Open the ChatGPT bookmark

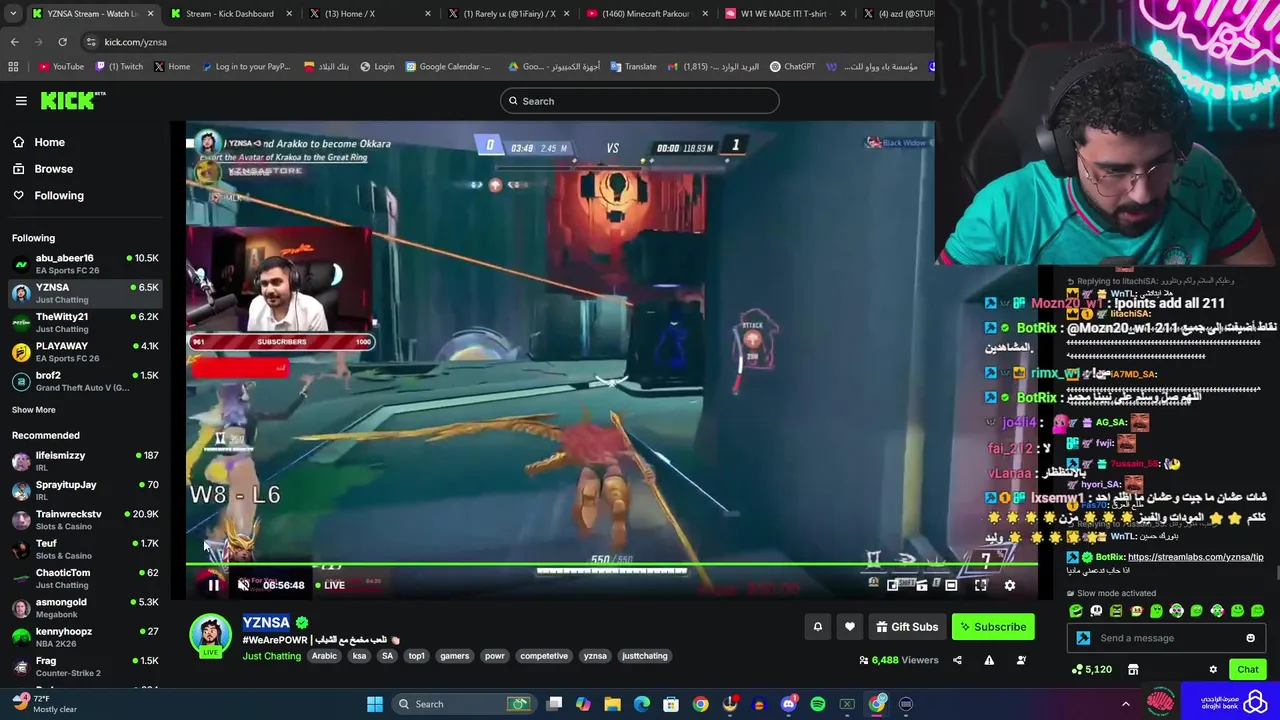[x=792, y=67]
